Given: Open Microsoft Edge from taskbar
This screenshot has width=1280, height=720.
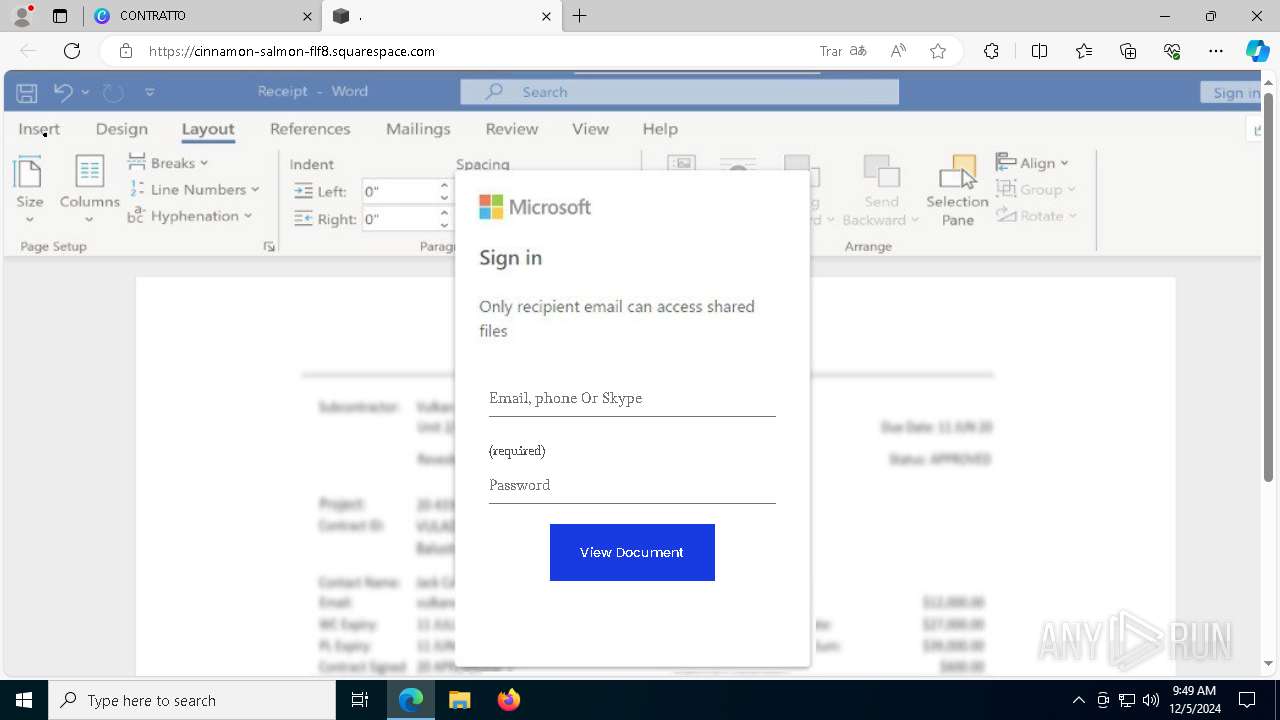Looking at the screenshot, I should click(411, 700).
